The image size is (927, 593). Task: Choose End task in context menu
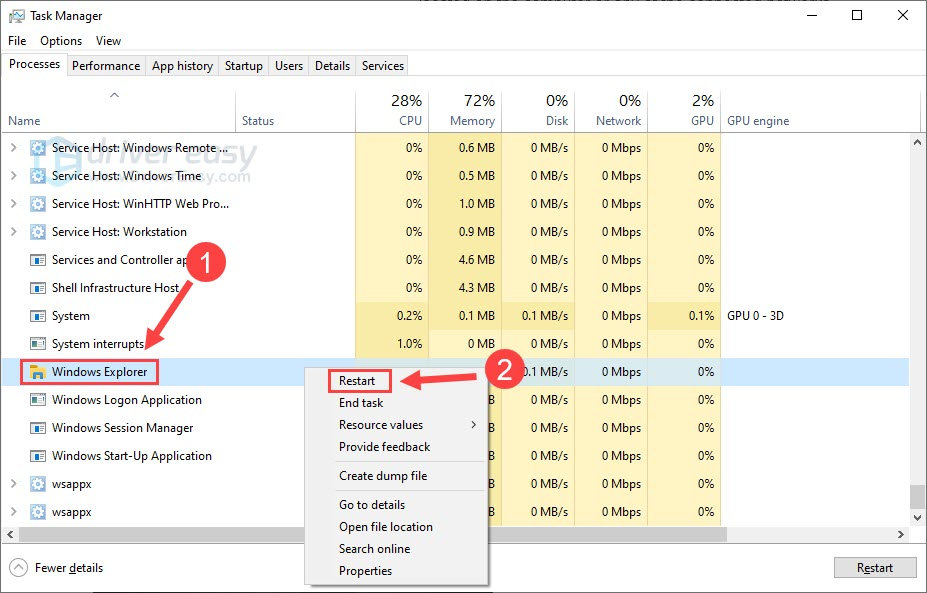tap(361, 403)
